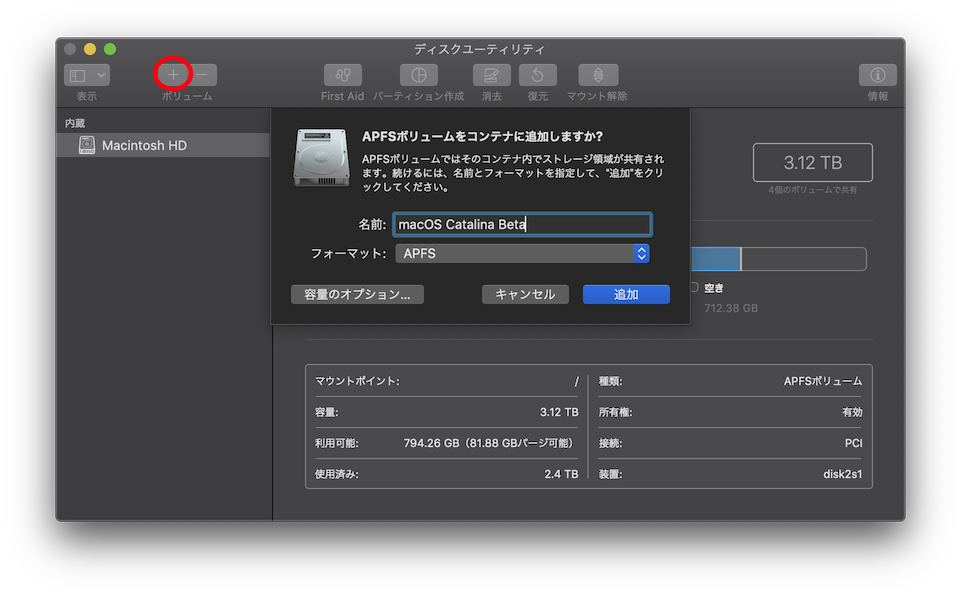Select Macintosh HD in the sidebar

click(163, 145)
